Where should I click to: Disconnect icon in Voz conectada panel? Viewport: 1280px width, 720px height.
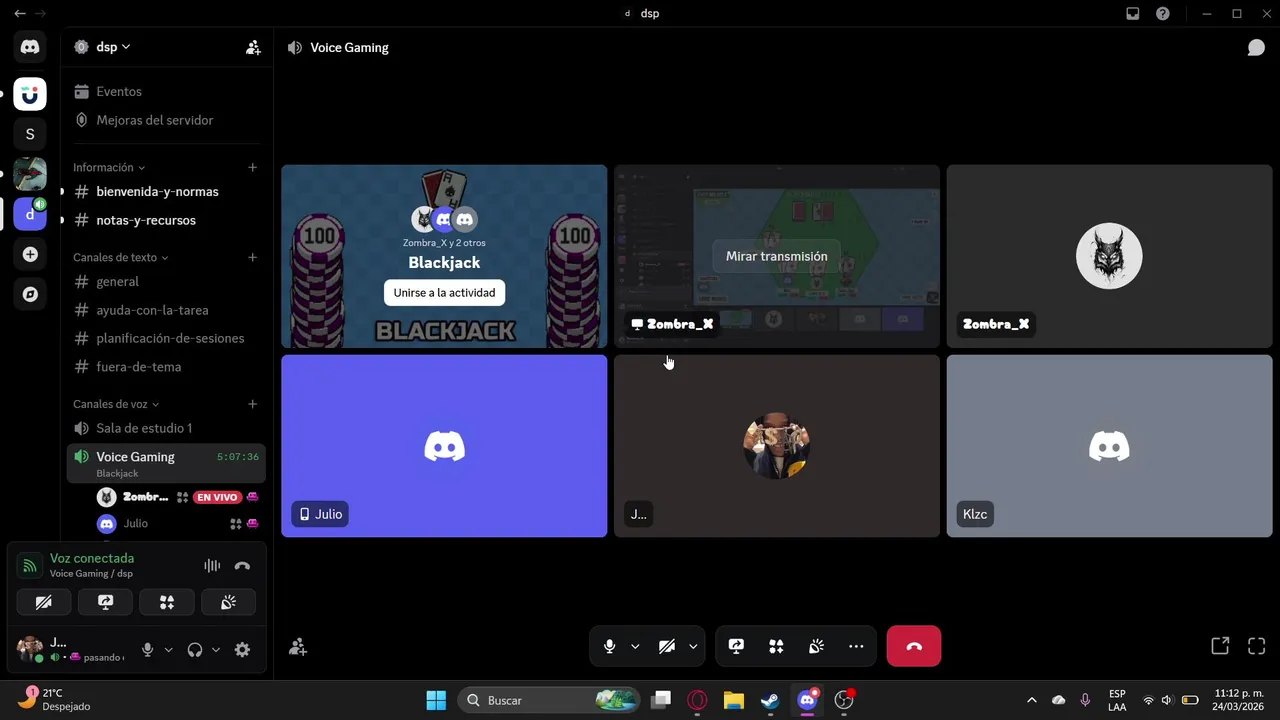[x=242, y=565]
